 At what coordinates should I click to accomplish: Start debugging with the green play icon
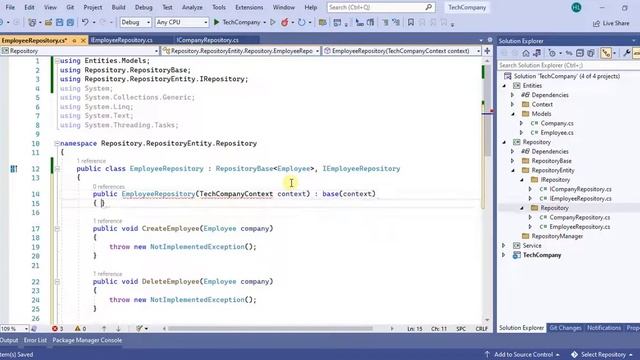click(217, 22)
